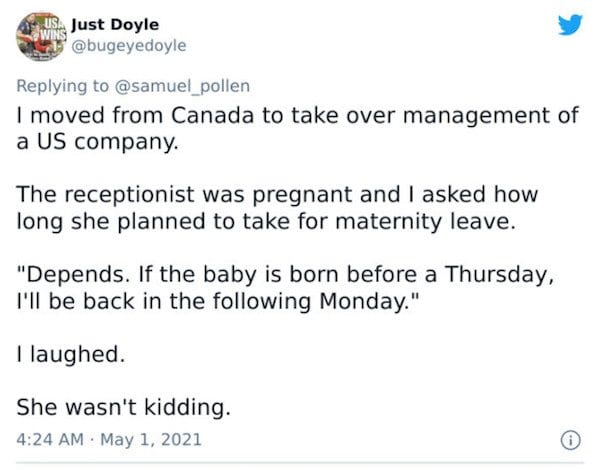This screenshot has height=470, width=600.
Task: Select the word Canada in the tweet
Action: coord(212,115)
